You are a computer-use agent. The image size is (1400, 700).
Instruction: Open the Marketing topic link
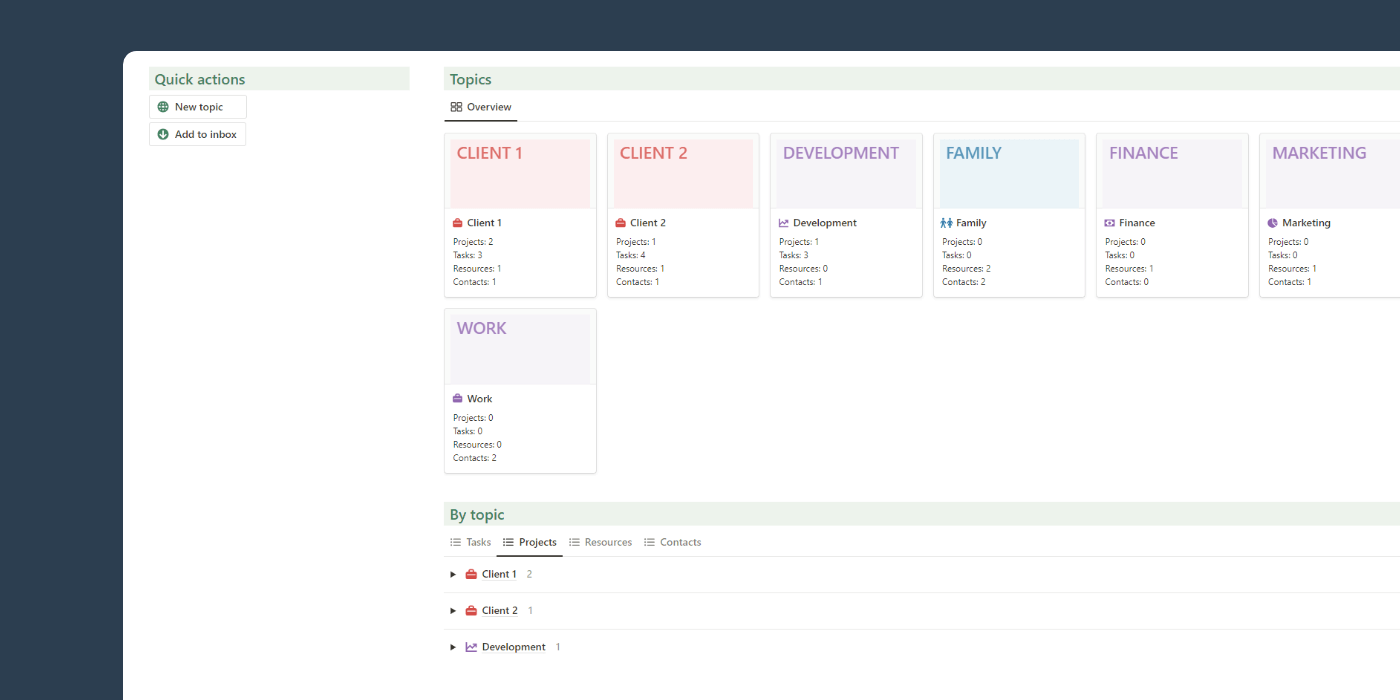tap(1306, 223)
